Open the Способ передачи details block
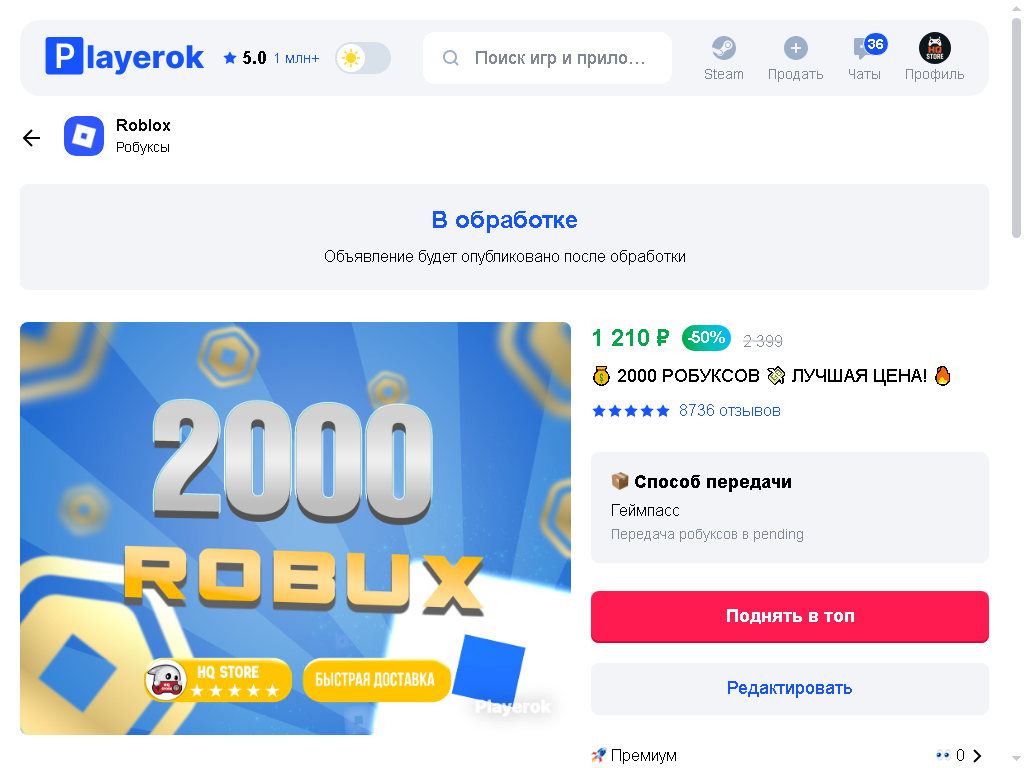Screen dimensions: 1024x768 pyautogui.click(x=790, y=507)
